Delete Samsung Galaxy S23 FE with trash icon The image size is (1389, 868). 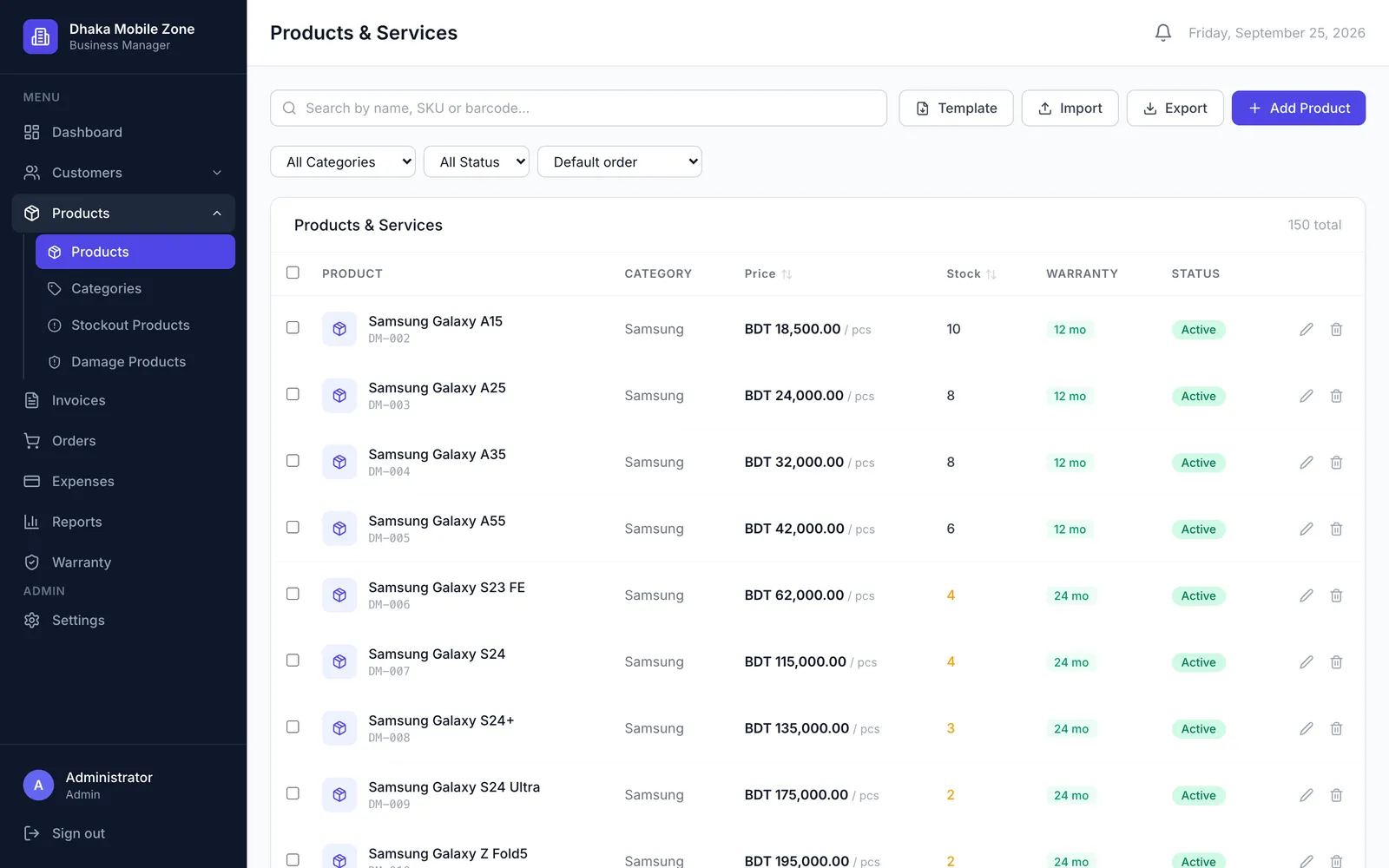coord(1337,595)
